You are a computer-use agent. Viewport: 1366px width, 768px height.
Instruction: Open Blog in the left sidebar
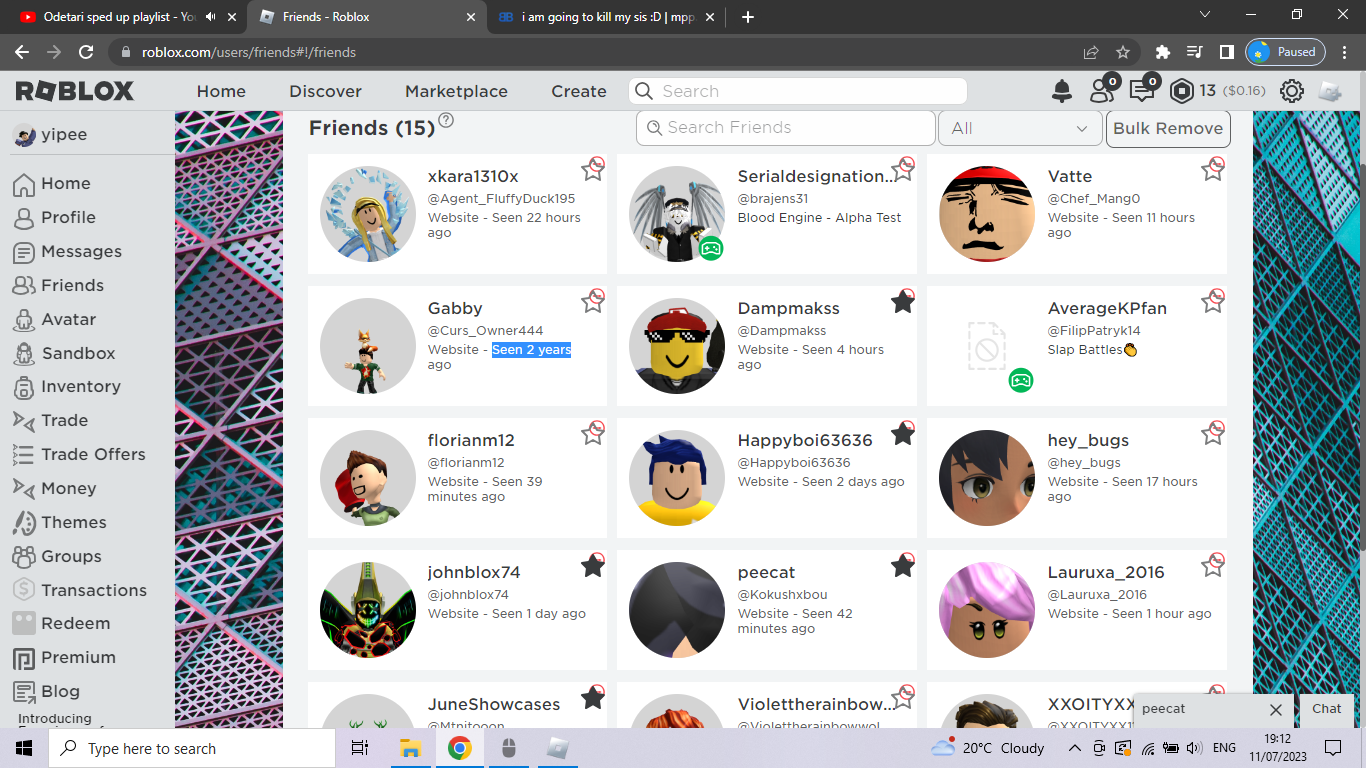point(60,691)
